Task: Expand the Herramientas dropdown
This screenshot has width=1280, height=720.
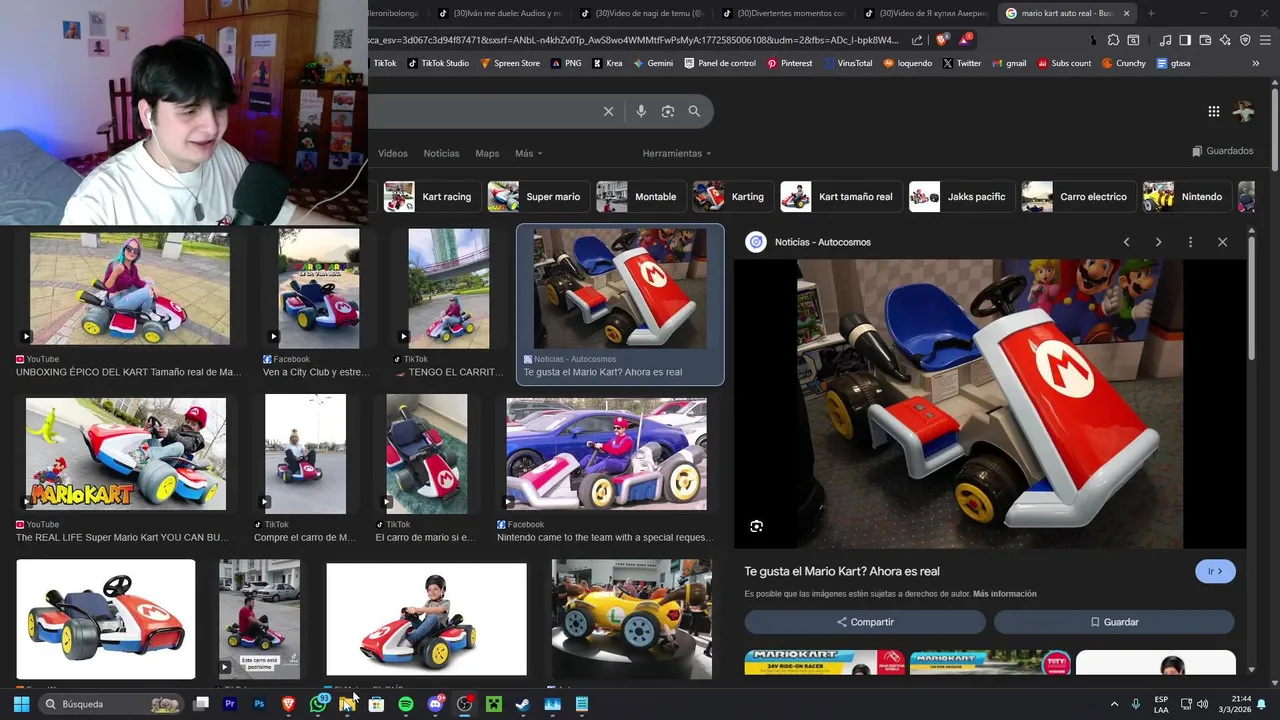Action: (x=677, y=153)
